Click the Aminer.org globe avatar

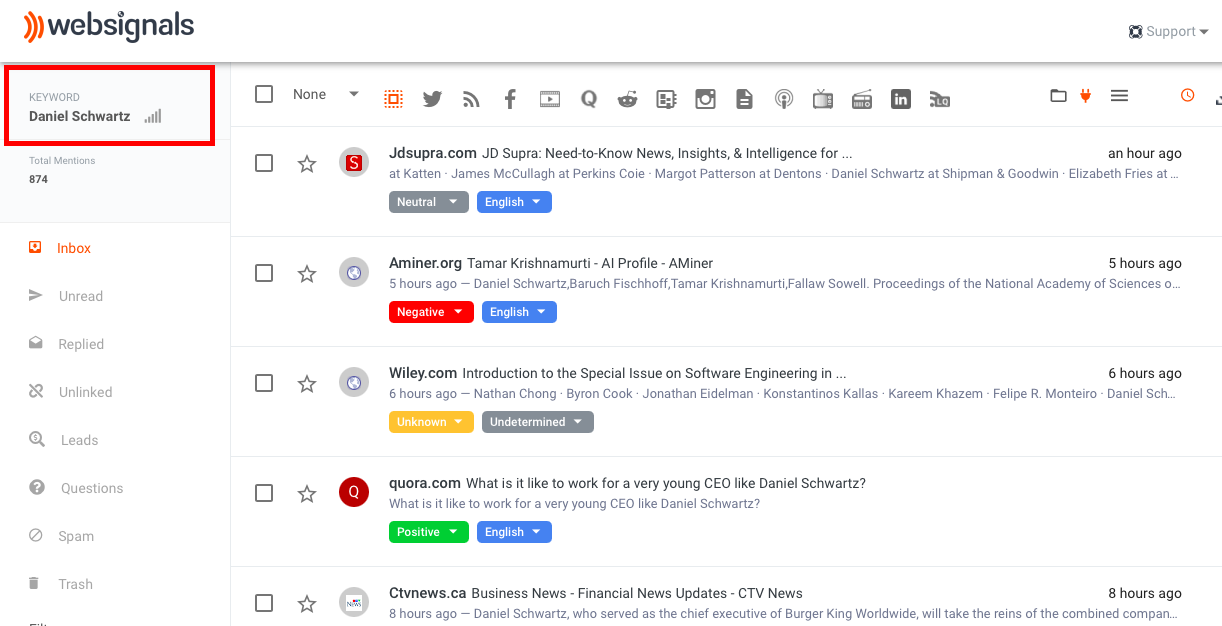click(354, 272)
